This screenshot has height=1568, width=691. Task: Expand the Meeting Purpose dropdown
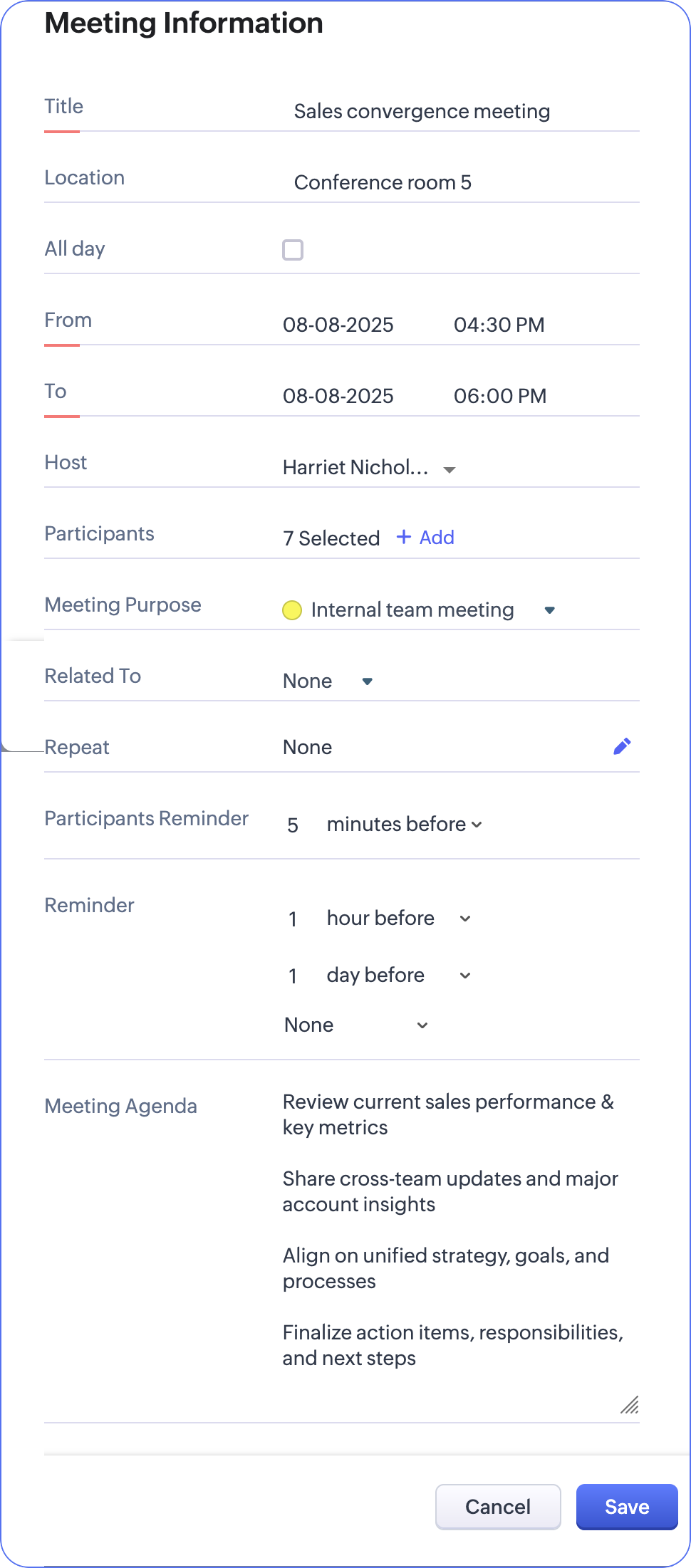pyautogui.click(x=549, y=610)
